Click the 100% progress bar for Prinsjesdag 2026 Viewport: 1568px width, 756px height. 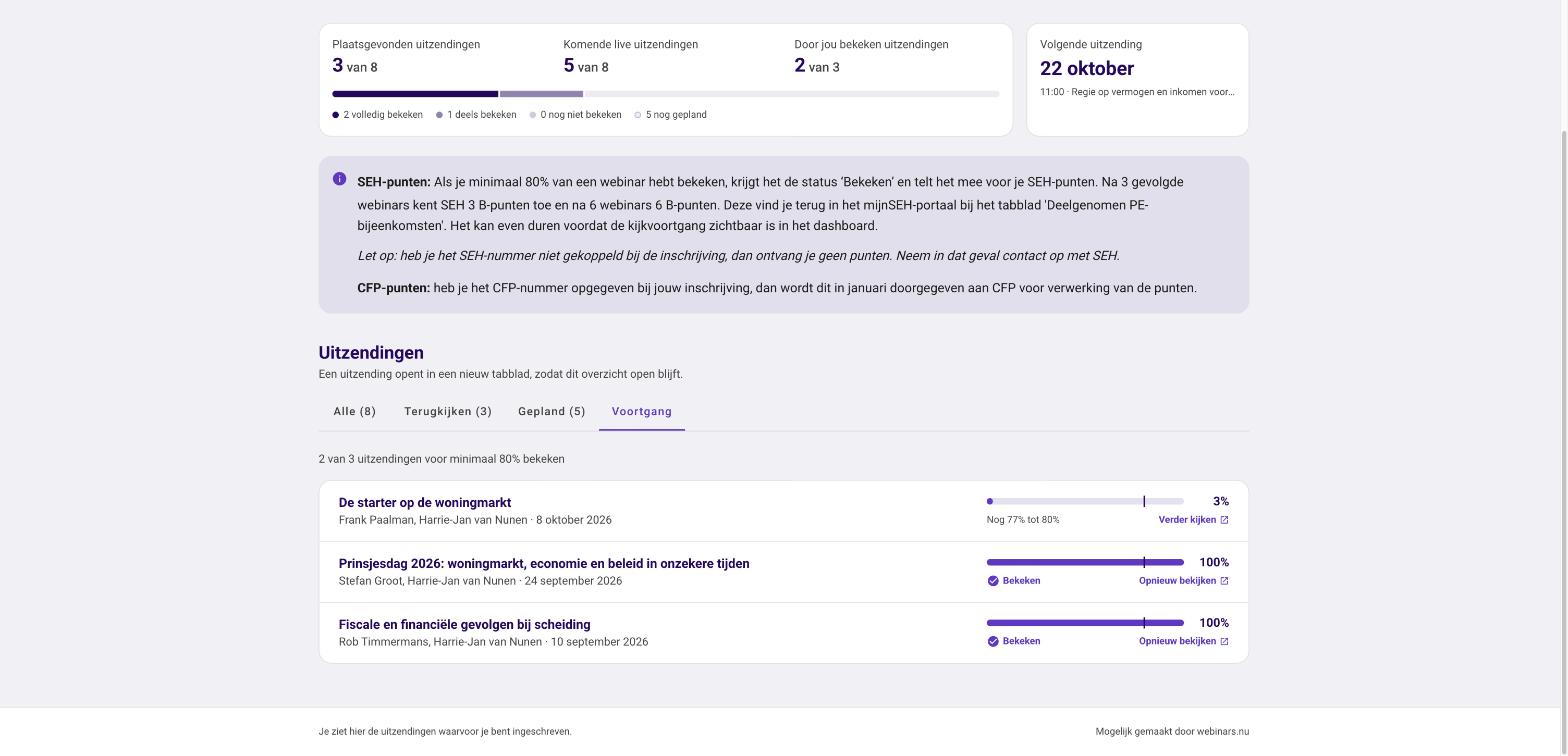coord(1085,562)
